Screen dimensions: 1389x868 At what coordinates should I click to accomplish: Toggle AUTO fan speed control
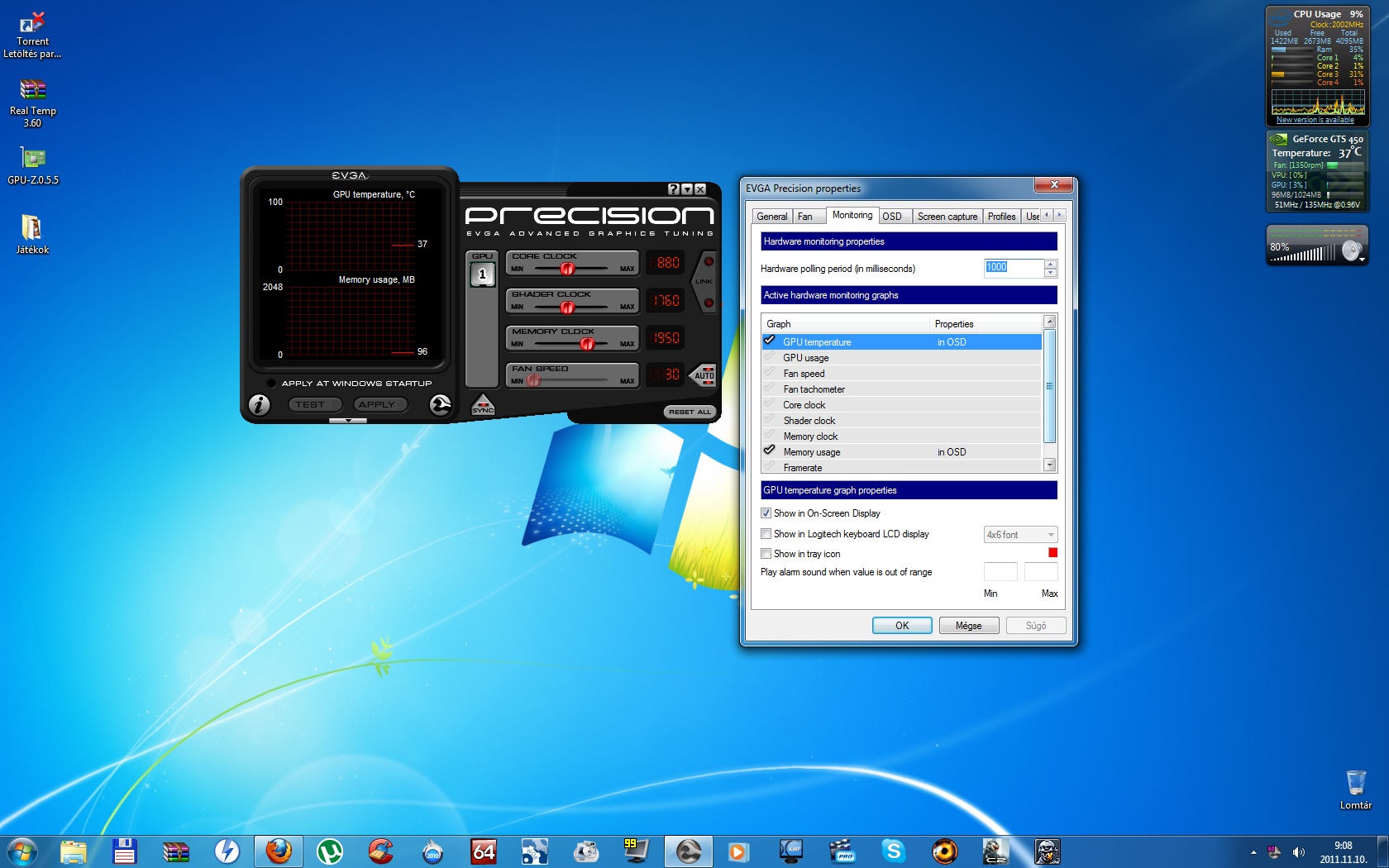click(704, 375)
